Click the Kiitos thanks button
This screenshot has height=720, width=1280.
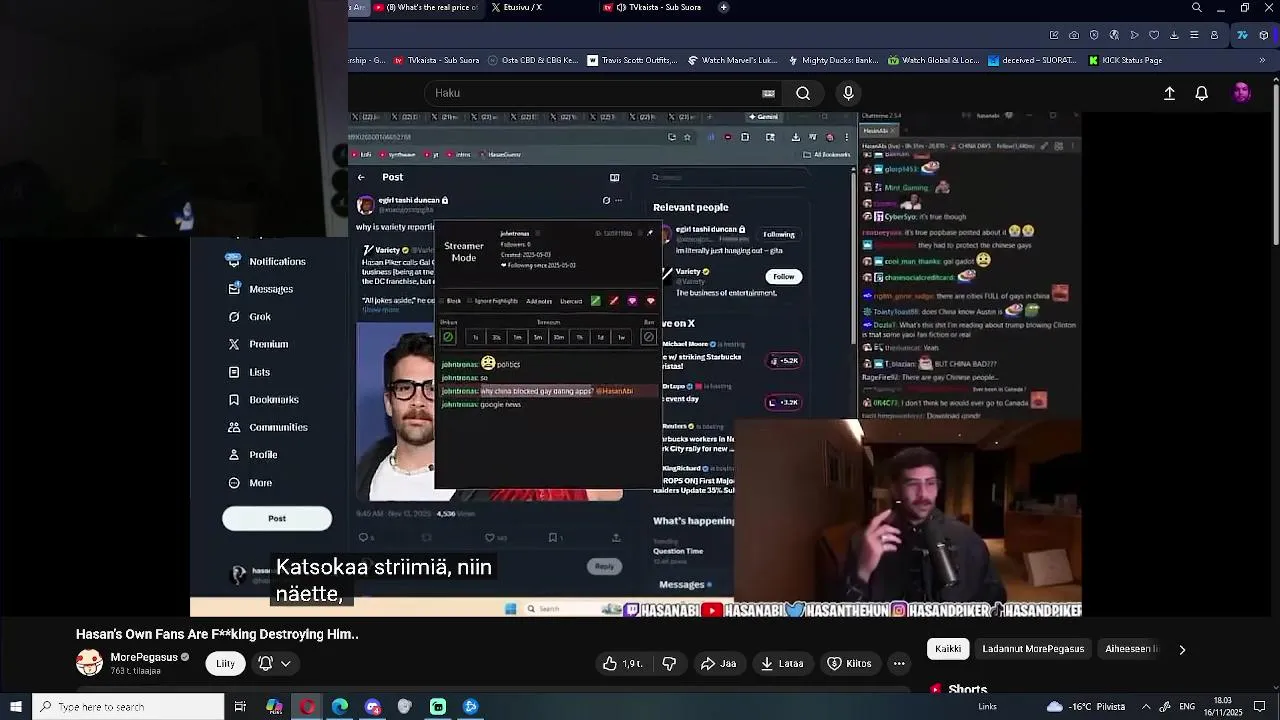click(849, 663)
